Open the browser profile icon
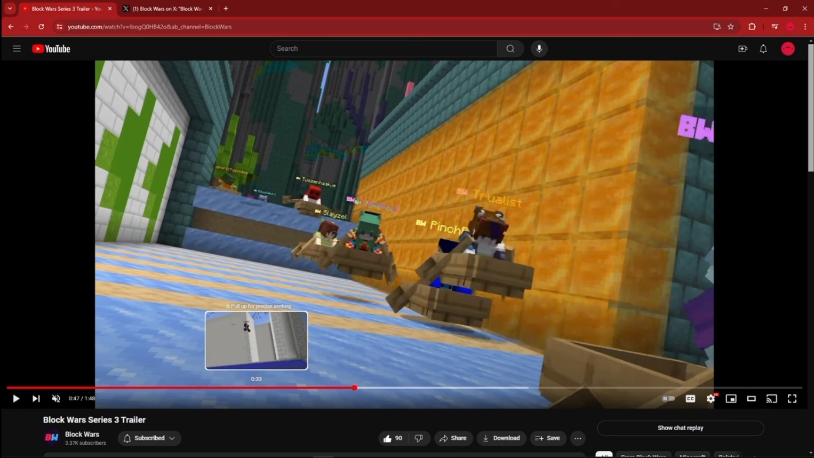Screen dimensions: 814x458 pyautogui.click(x=790, y=26)
